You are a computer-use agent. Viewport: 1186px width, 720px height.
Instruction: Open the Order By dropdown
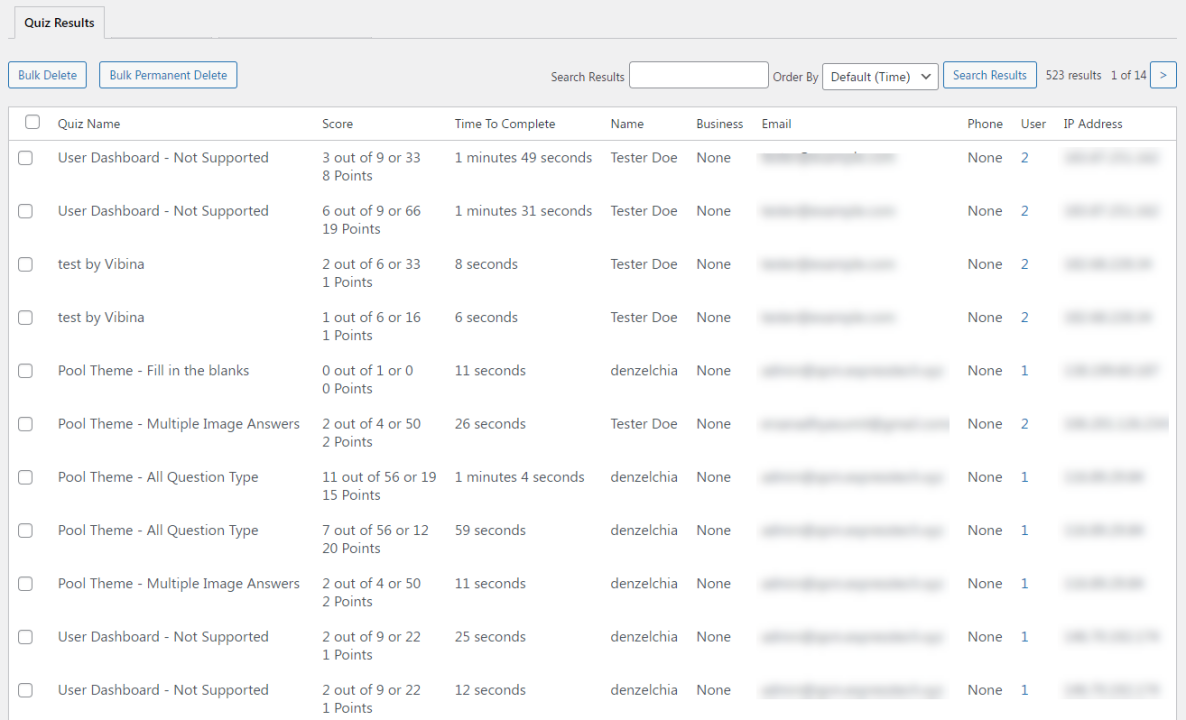(x=880, y=76)
